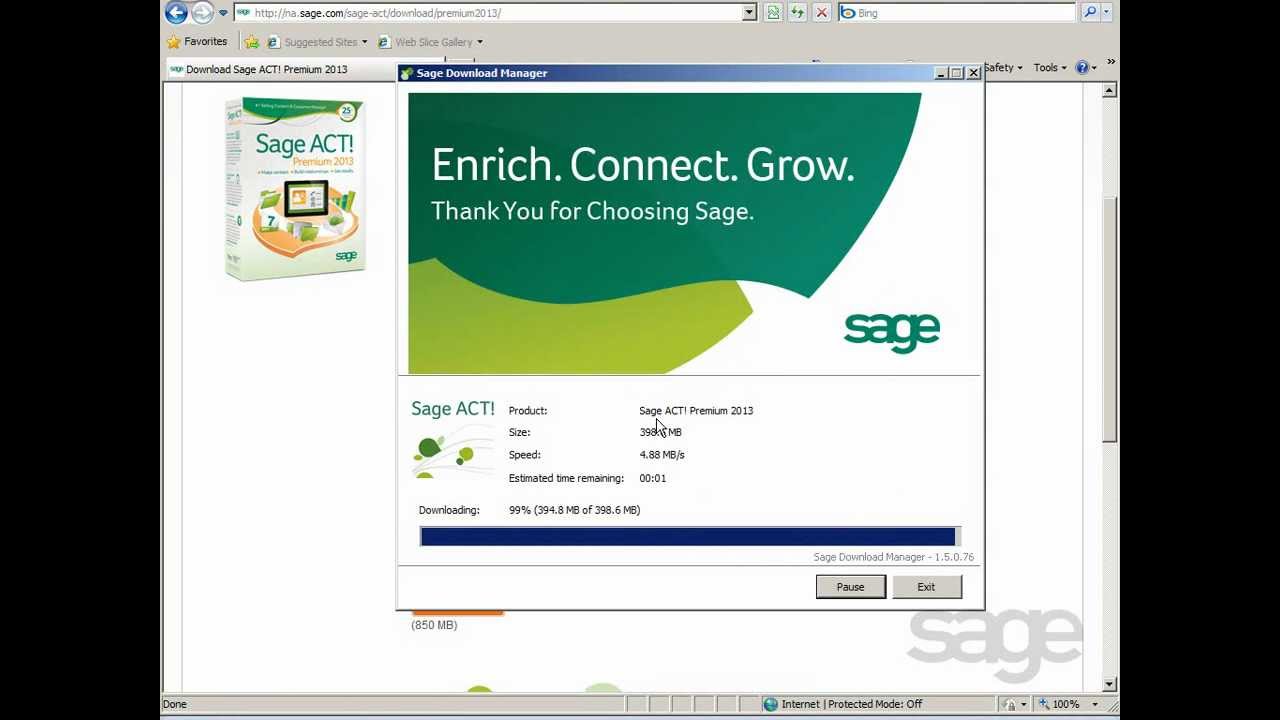
Task: Open the Tools menu in the command bar
Action: tap(1050, 68)
